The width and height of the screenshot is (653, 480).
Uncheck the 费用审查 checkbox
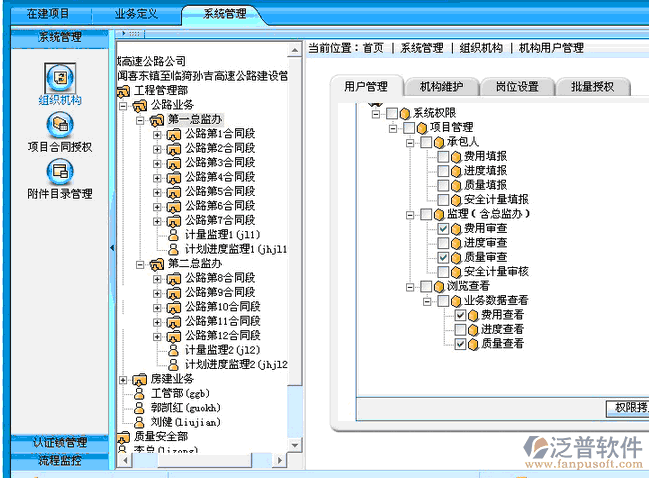(443, 229)
